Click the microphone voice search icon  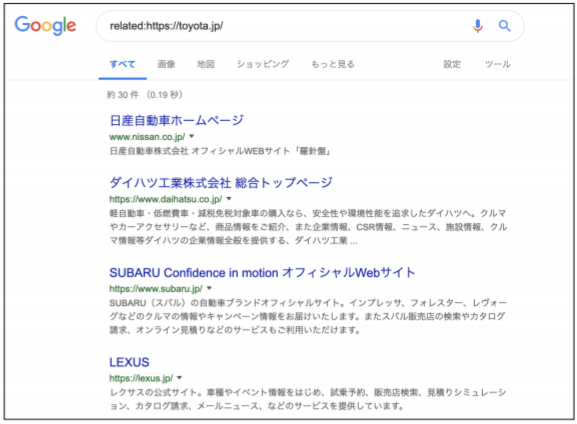(478, 26)
